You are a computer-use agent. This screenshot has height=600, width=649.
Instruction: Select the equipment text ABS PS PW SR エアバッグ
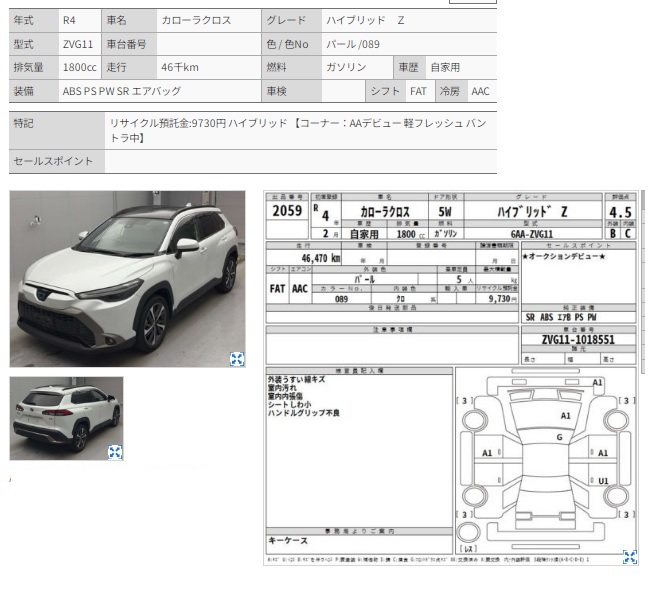pos(122,91)
